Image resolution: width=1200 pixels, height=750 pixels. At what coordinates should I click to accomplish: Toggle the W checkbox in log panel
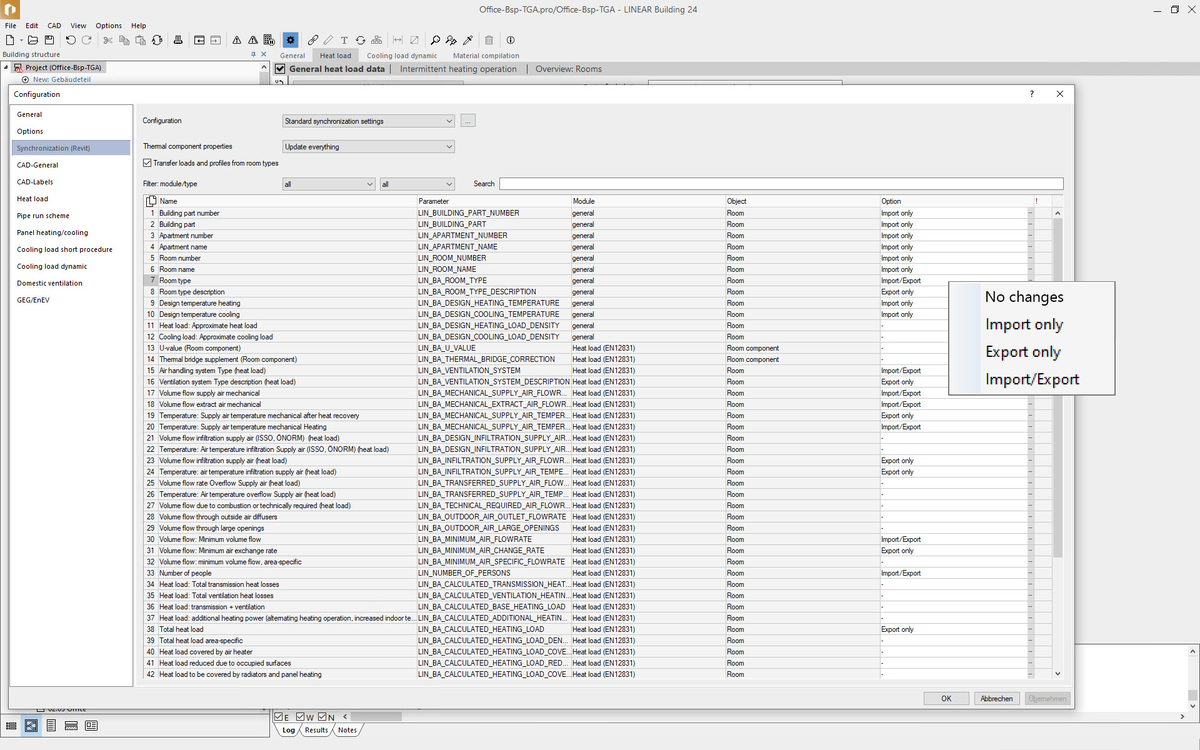click(x=299, y=717)
